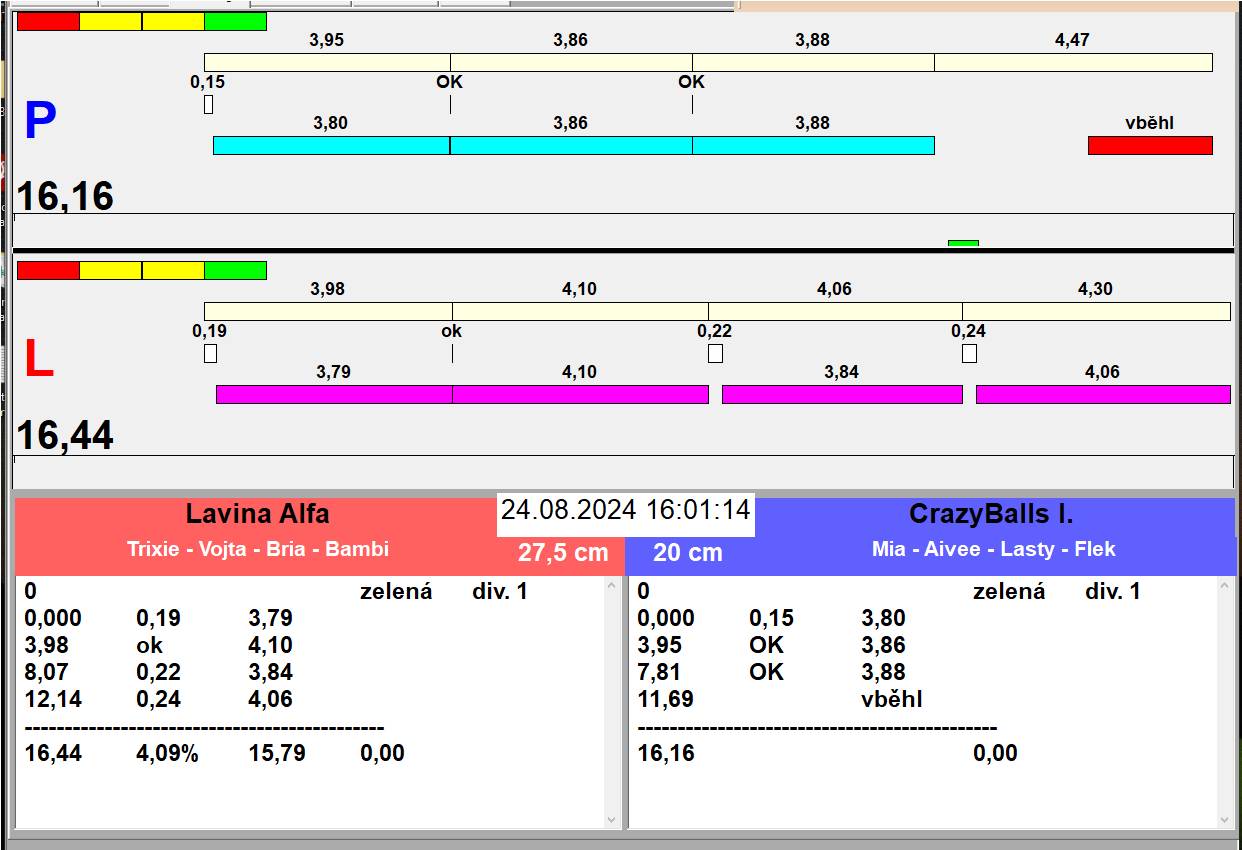
Task: Select the red vběhl bar in the P lane
Action: [x=1150, y=145]
